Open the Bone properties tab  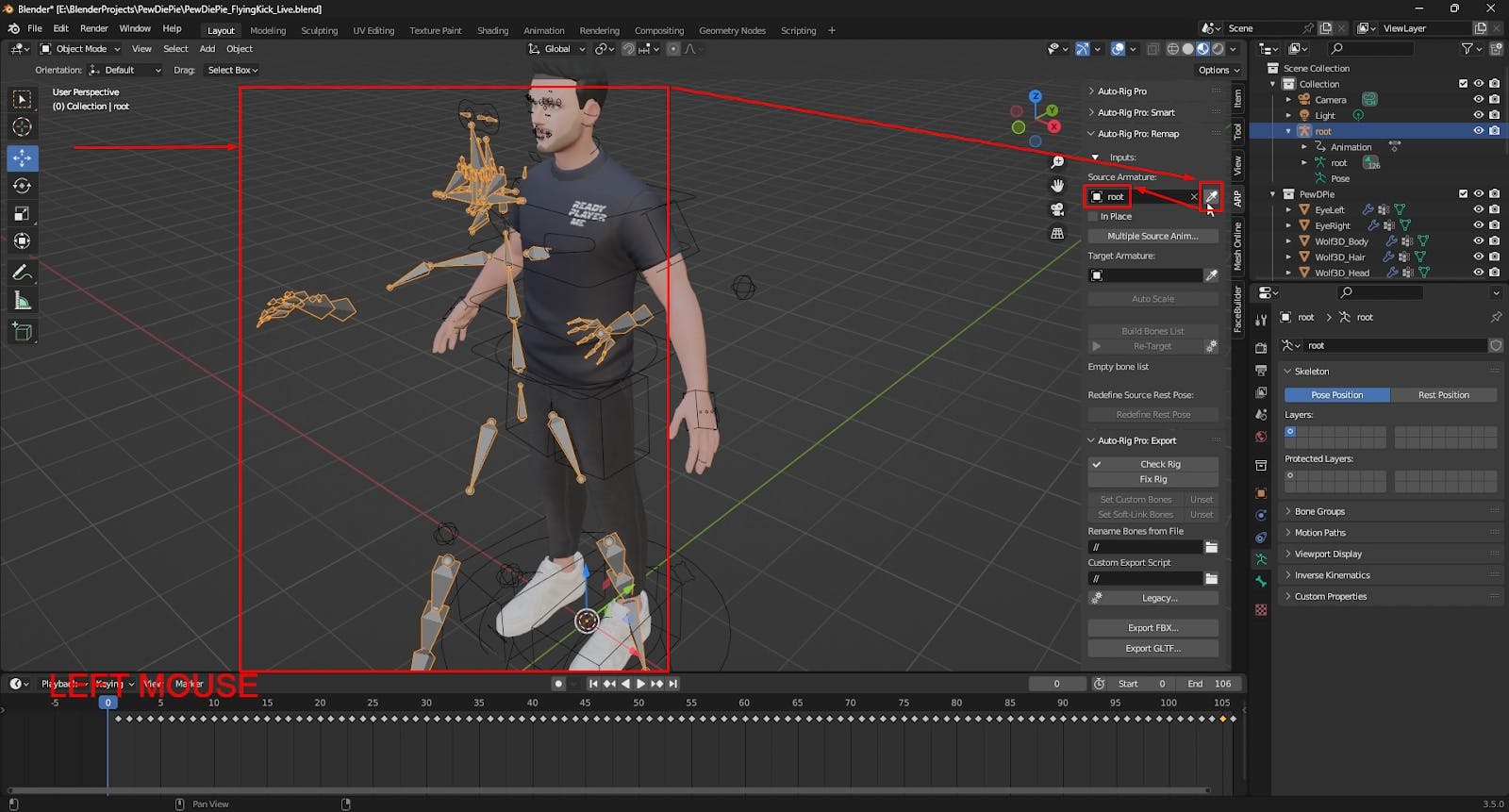coord(1261,582)
